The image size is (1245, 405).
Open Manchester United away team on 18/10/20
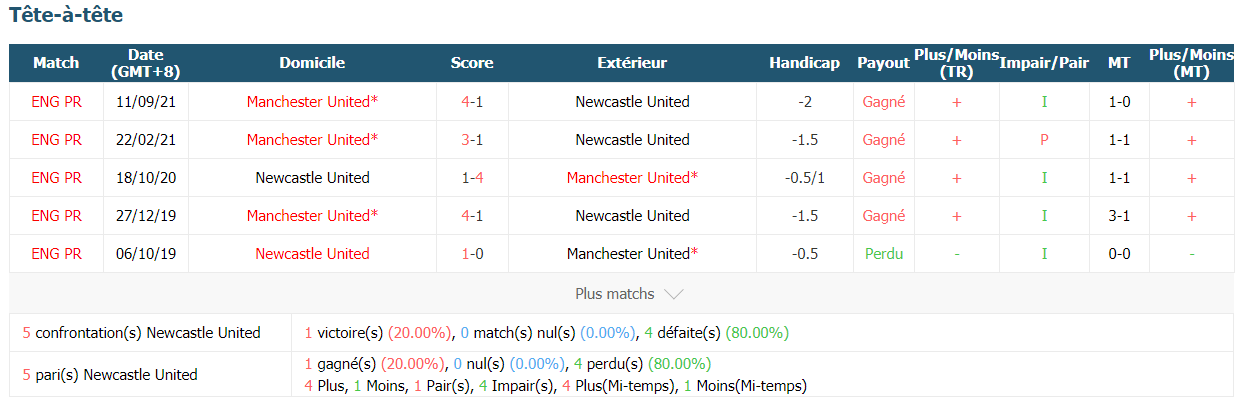pyautogui.click(x=632, y=178)
